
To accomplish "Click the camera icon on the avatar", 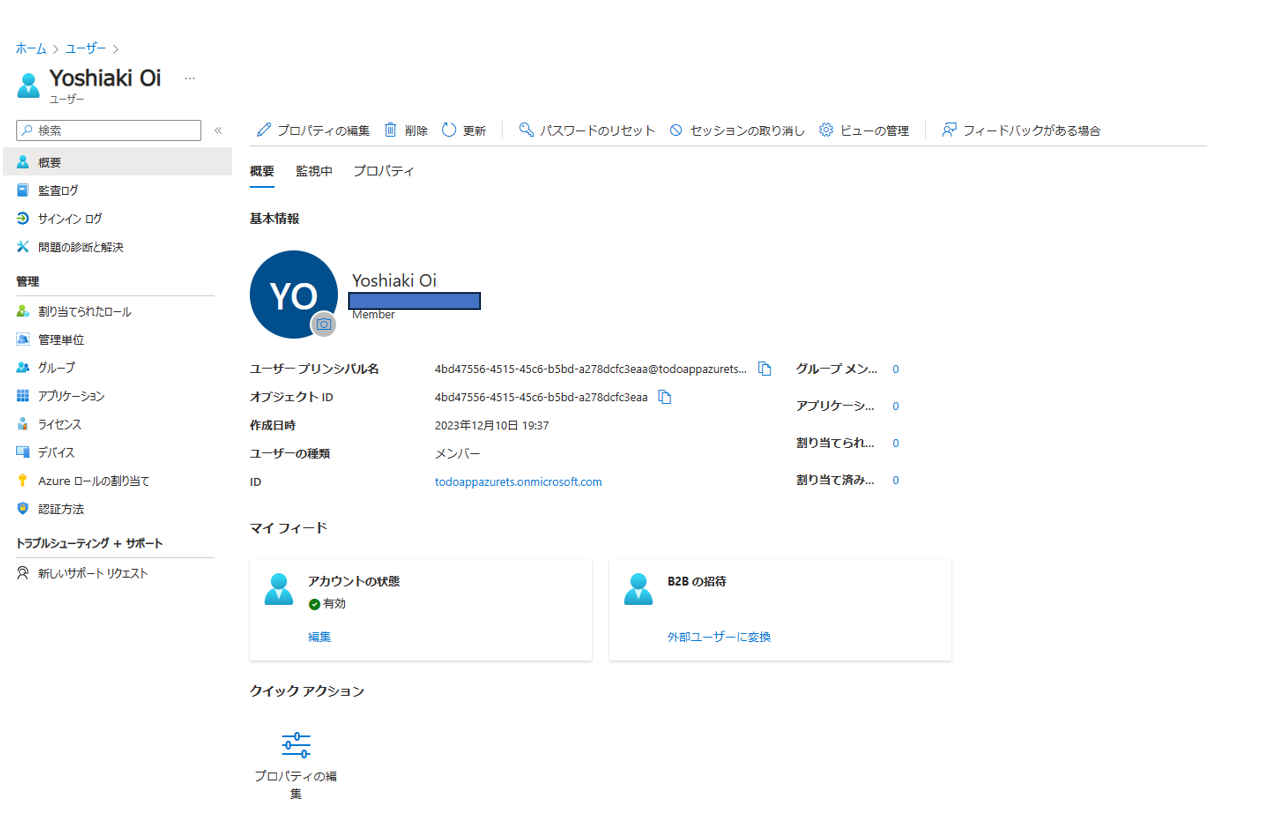I will pos(323,324).
